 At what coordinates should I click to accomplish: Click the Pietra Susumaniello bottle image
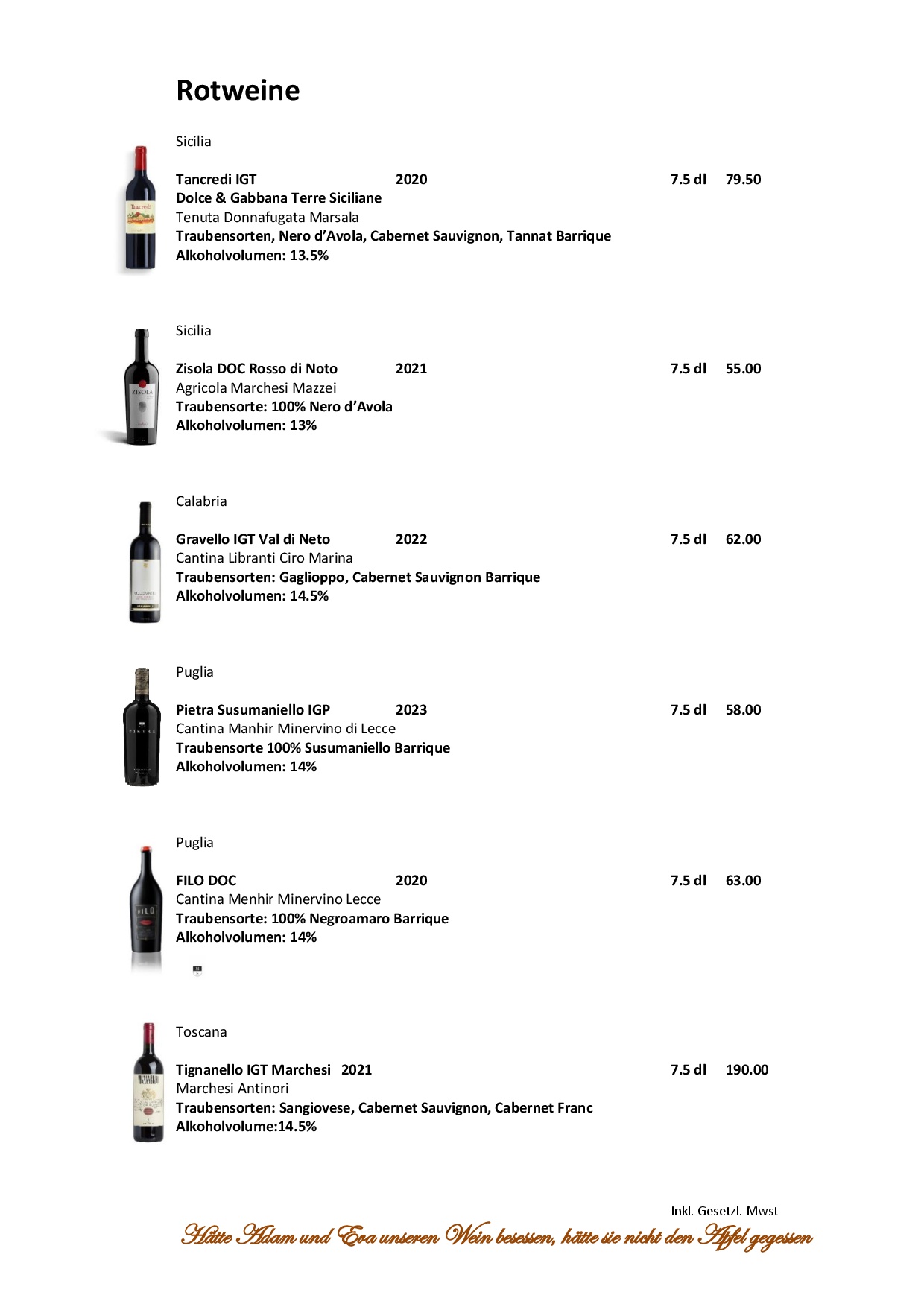click(x=142, y=727)
